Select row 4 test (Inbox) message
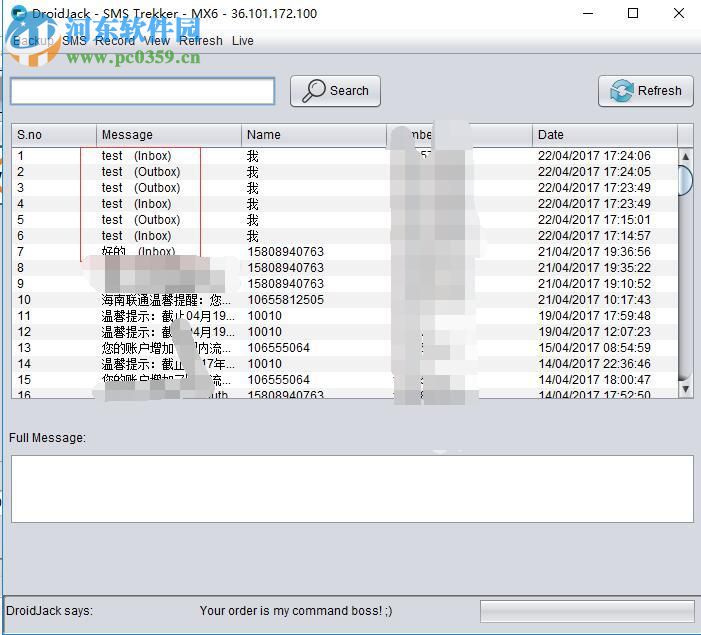 click(136, 204)
